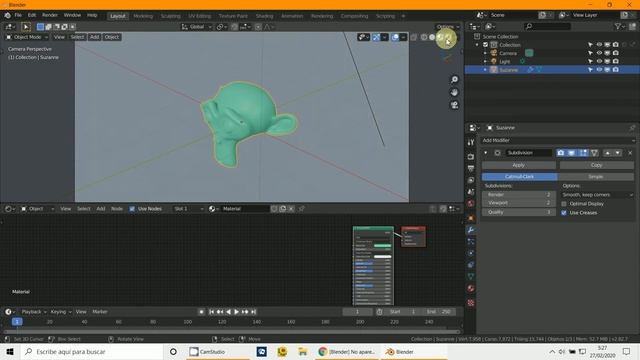The width and height of the screenshot is (640, 360).
Task: Select the Catmull-Clark subdivision type
Action: pos(520,177)
